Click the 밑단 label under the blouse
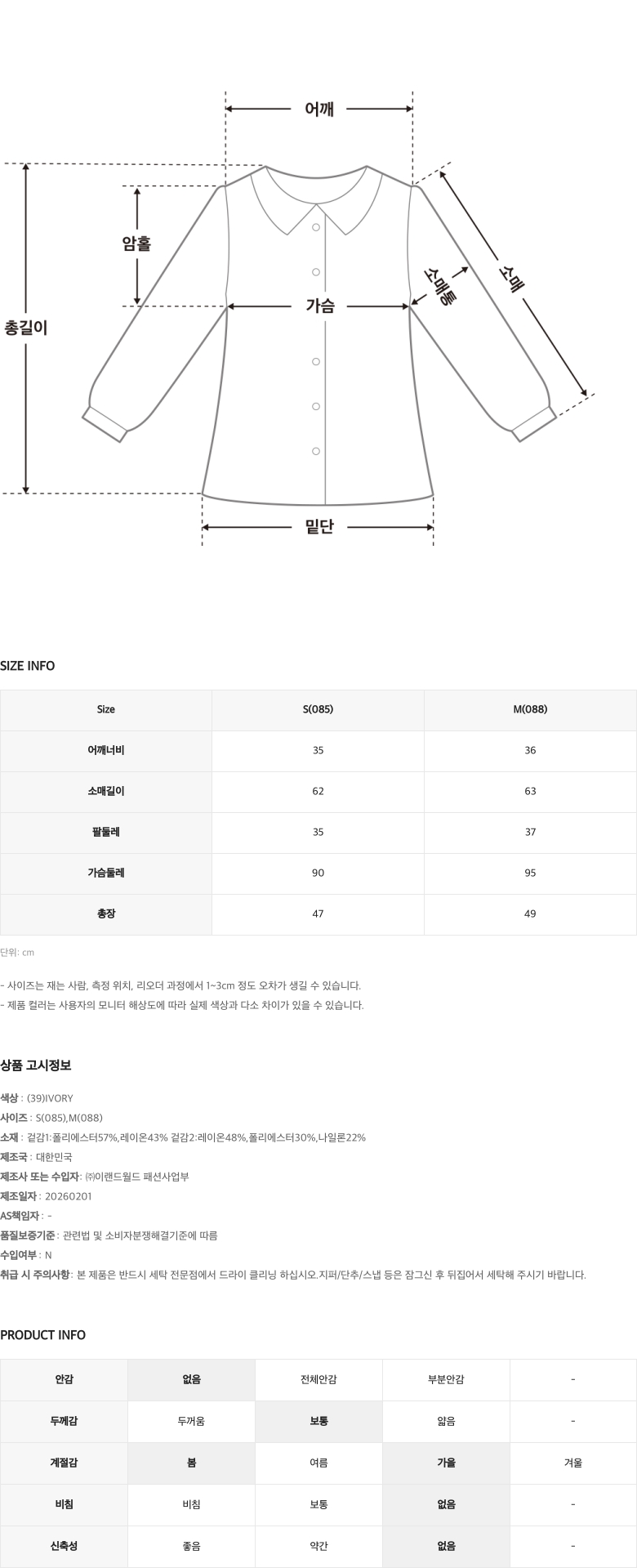 click(x=319, y=527)
